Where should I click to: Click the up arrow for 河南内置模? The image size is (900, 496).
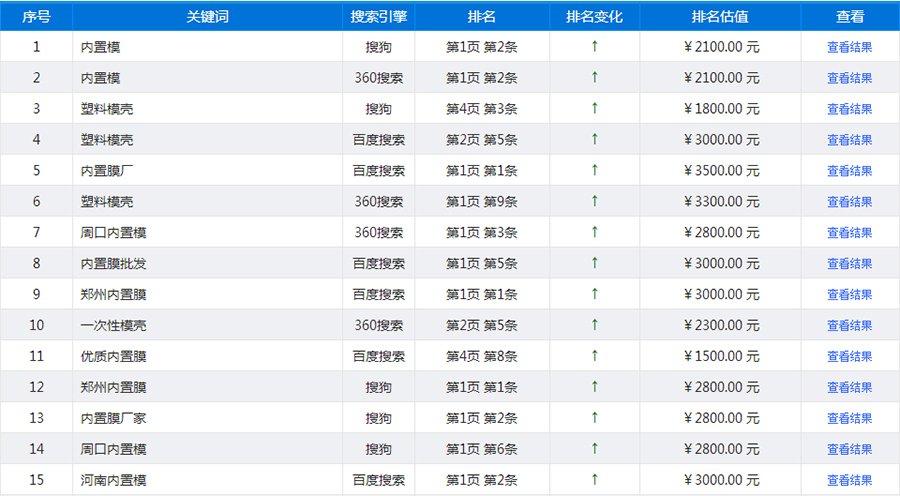tap(594, 480)
